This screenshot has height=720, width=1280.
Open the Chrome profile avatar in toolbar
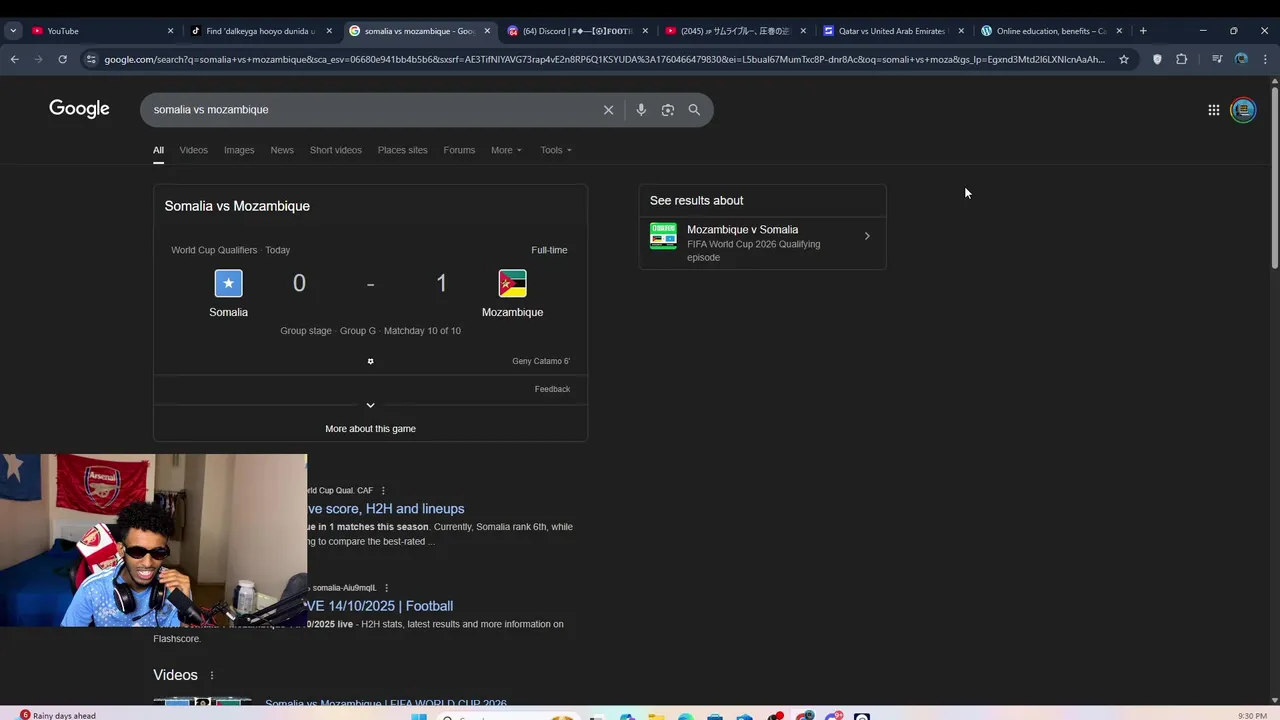[x=1241, y=59]
